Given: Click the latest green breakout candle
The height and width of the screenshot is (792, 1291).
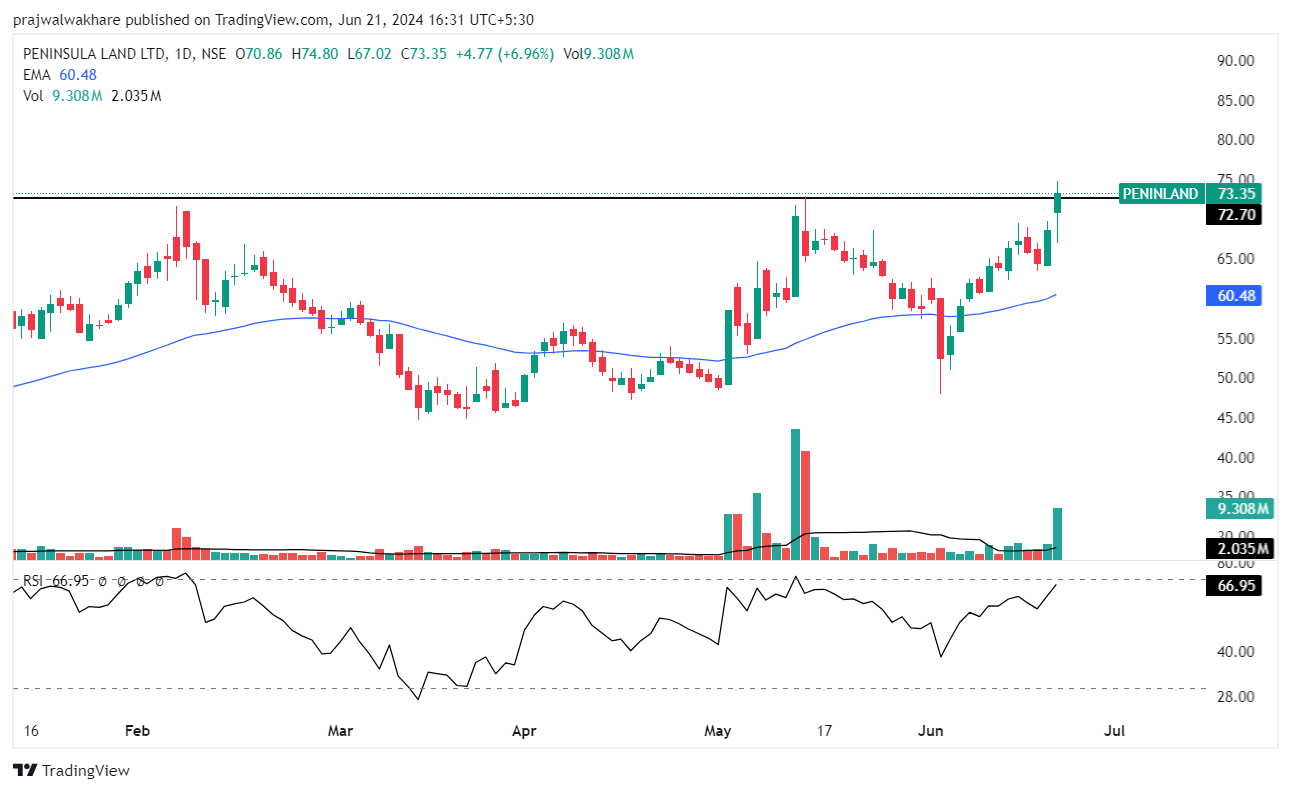Looking at the screenshot, I should [x=1057, y=203].
